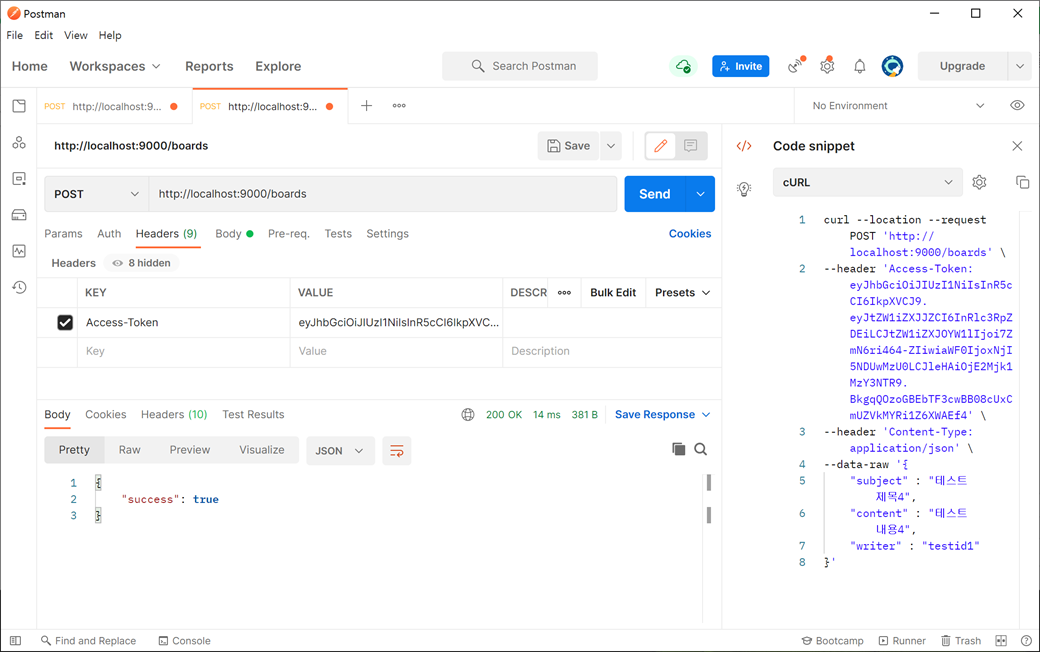
Task: Show the 8 hidden headers
Action: (x=141, y=263)
